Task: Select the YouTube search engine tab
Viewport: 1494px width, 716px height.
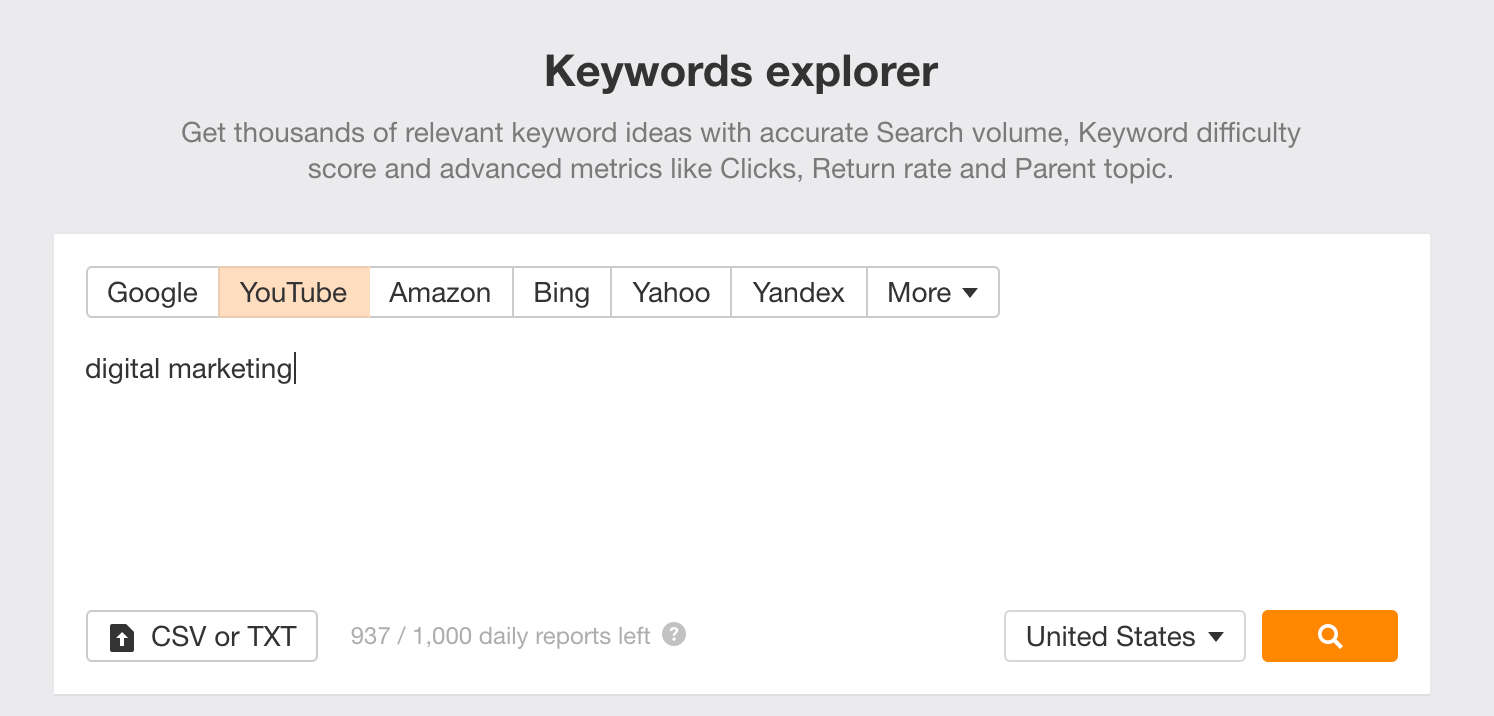Action: [x=294, y=292]
